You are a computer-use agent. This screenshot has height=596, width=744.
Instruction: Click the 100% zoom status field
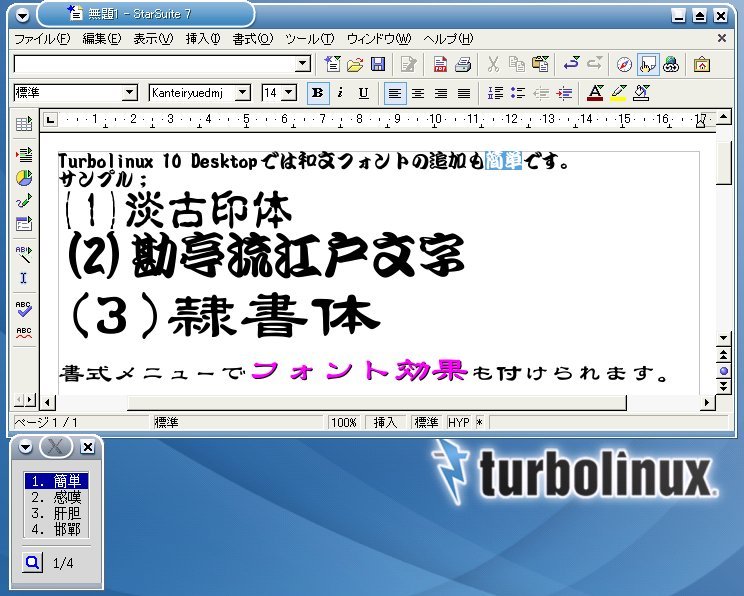[344, 422]
